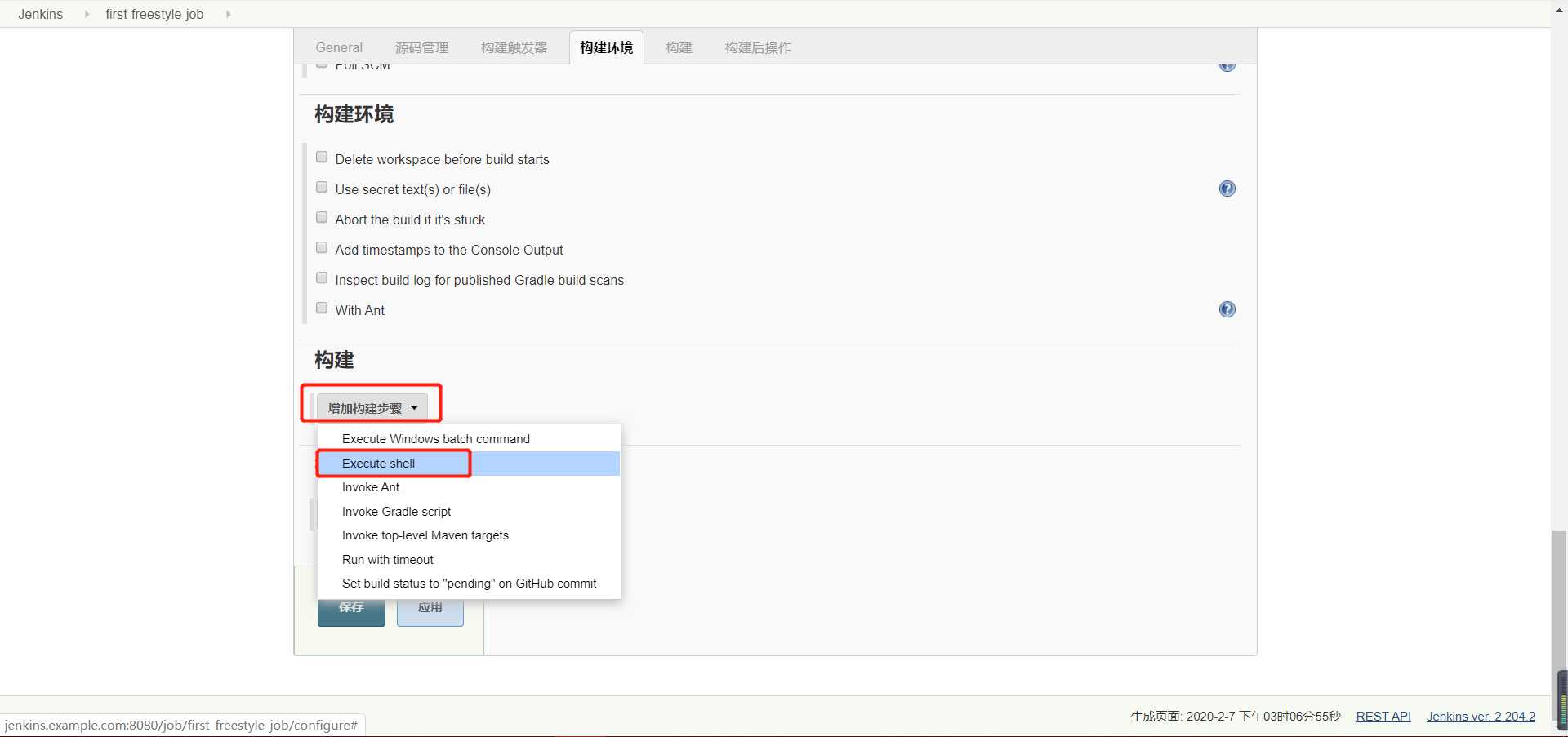This screenshot has height=737, width=1568.
Task: Open help for Use secret text(s) option
Action: click(x=1227, y=189)
